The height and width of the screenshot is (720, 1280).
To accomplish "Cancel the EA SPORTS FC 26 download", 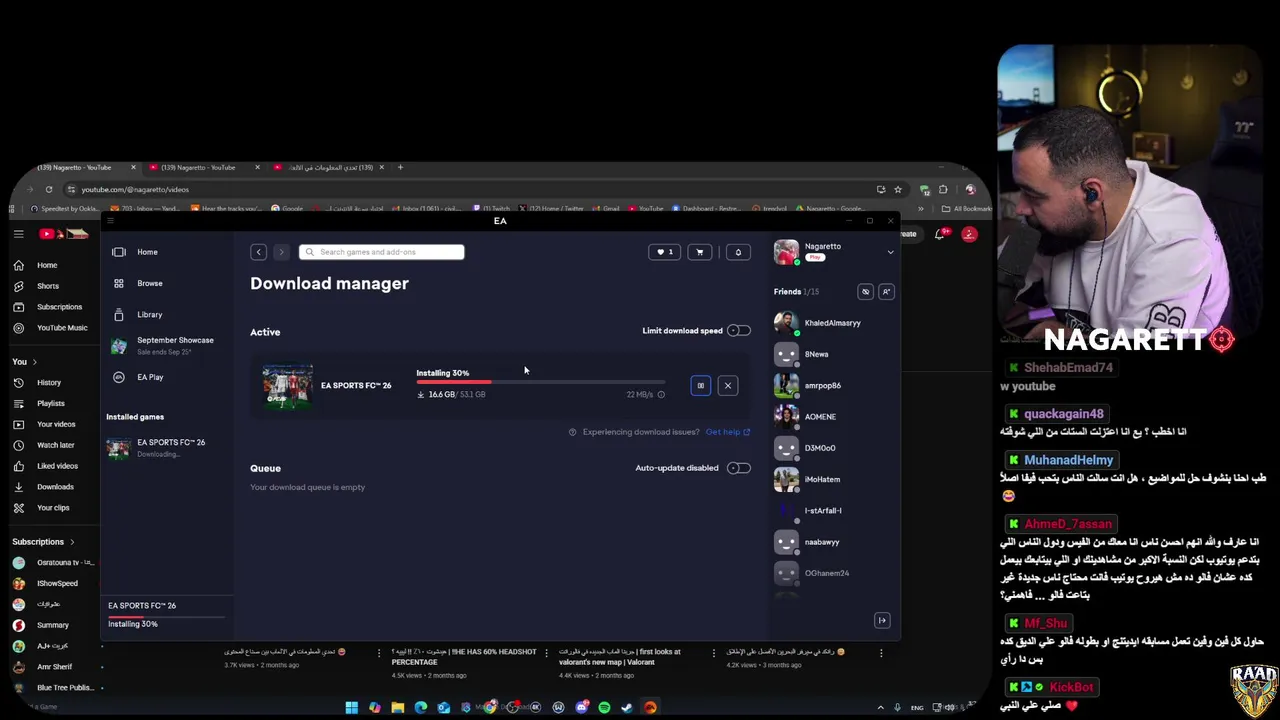I will pos(728,385).
